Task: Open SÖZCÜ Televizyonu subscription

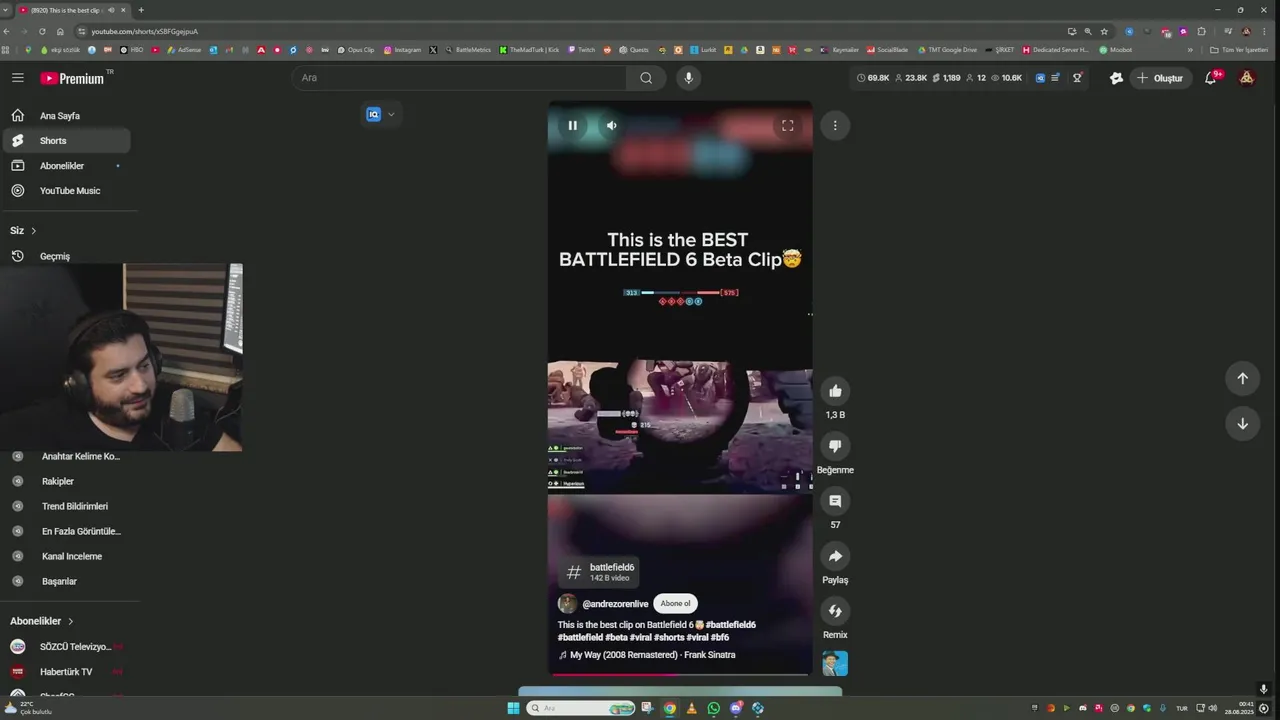Action: [66, 647]
